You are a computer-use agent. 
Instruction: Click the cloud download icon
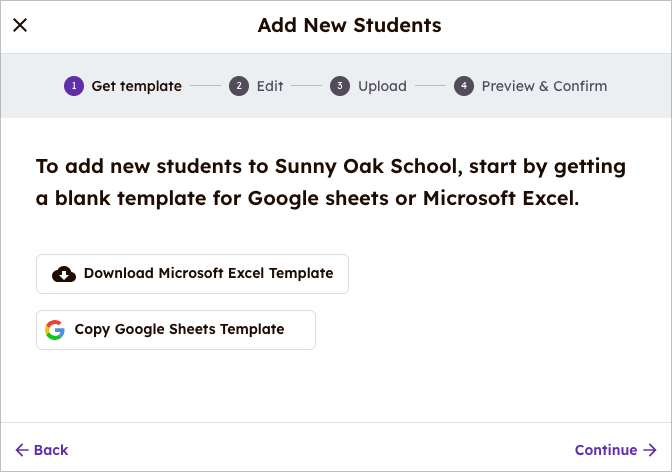click(64, 274)
